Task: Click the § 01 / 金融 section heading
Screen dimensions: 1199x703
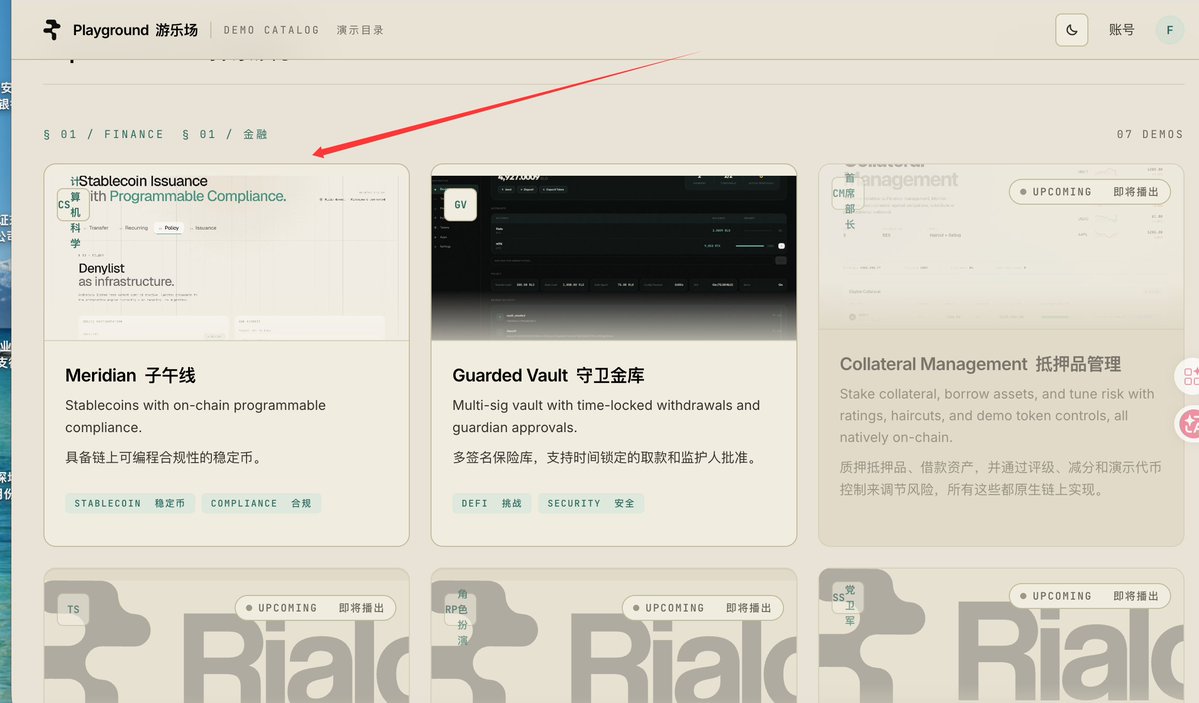Action: [x=225, y=135]
